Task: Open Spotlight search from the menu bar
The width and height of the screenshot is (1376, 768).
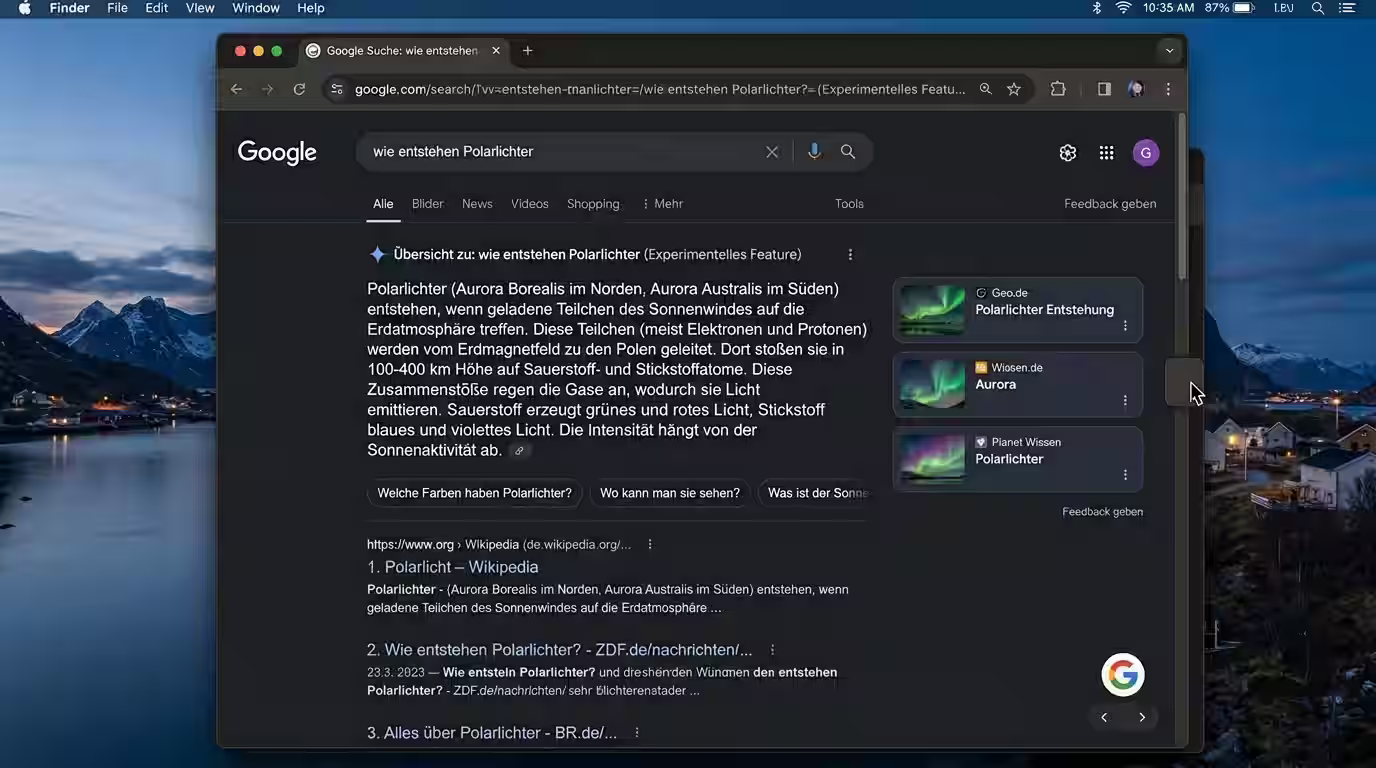Action: (1318, 7)
